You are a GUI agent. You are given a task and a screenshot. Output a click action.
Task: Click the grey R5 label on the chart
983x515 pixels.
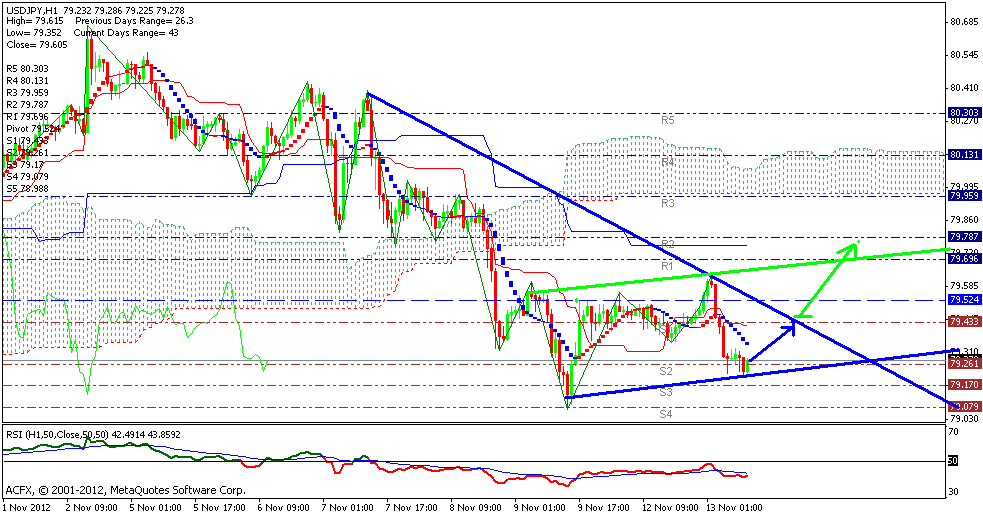click(668, 120)
